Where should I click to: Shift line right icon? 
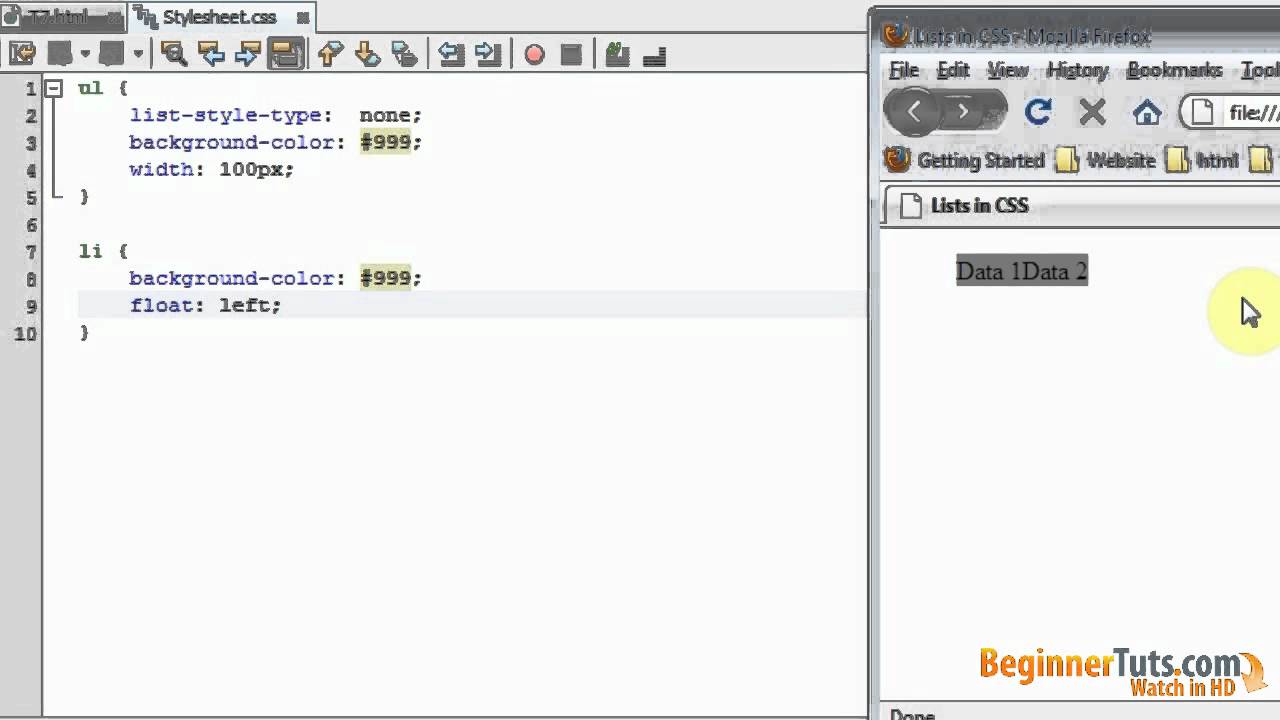pyautogui.click(x=488, y=54)
